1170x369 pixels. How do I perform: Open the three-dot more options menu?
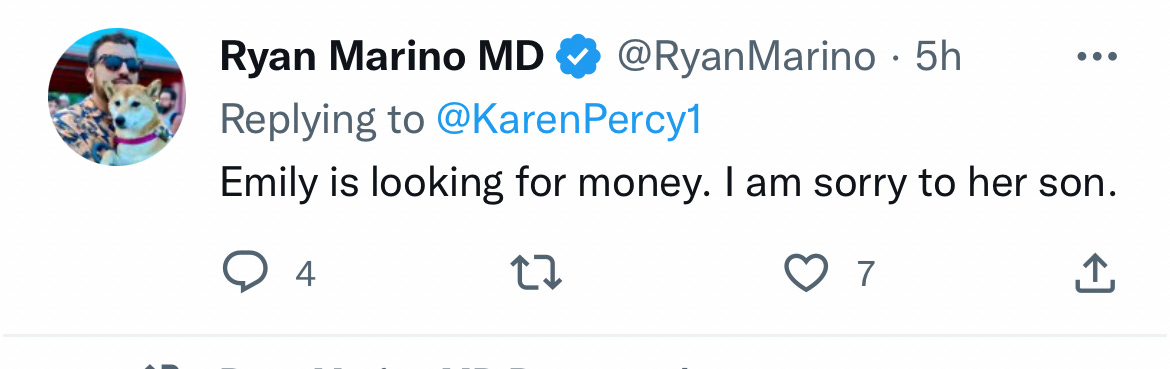[1098, 56]
